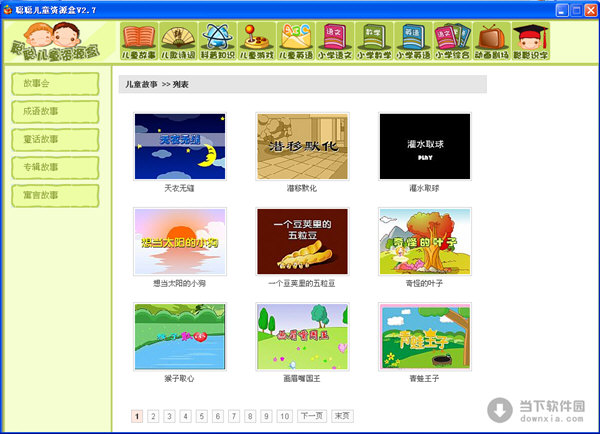This screenshot has width=600, height=434.
Task: Go to page 8 in pagination
Action: pyautogui.click(x=250, y=416)
